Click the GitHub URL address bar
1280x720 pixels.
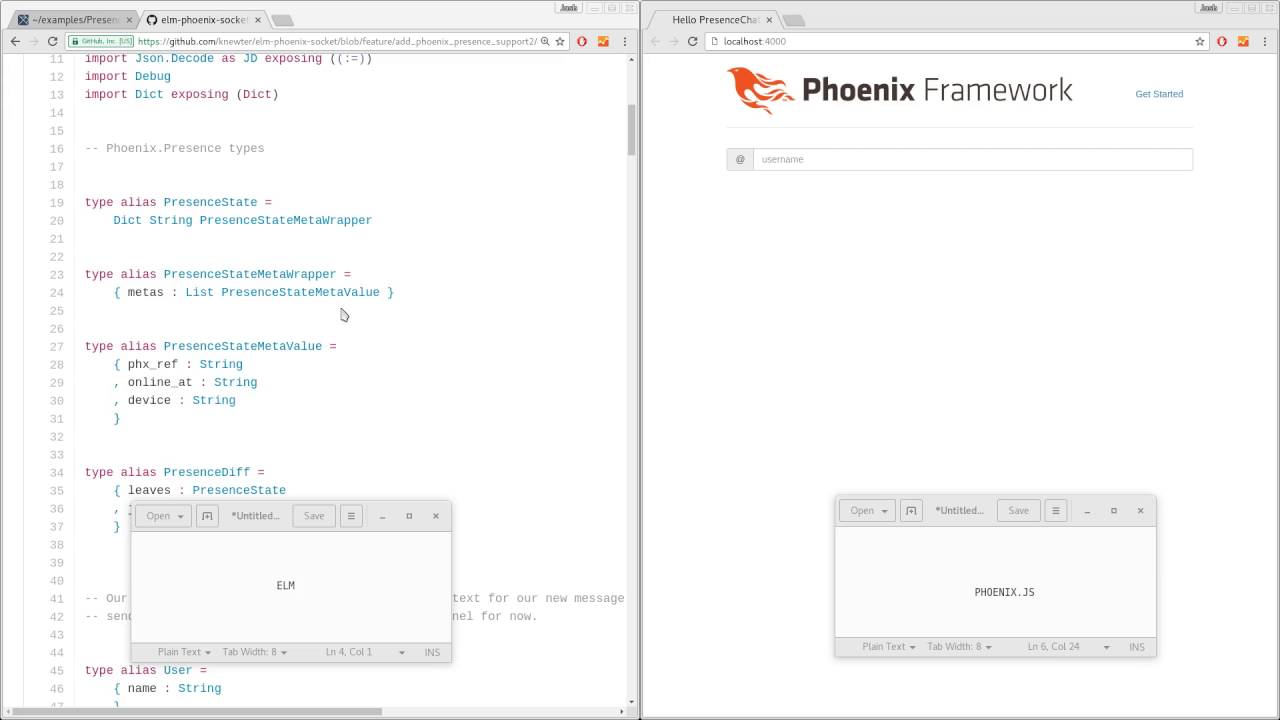coord(337,42)
